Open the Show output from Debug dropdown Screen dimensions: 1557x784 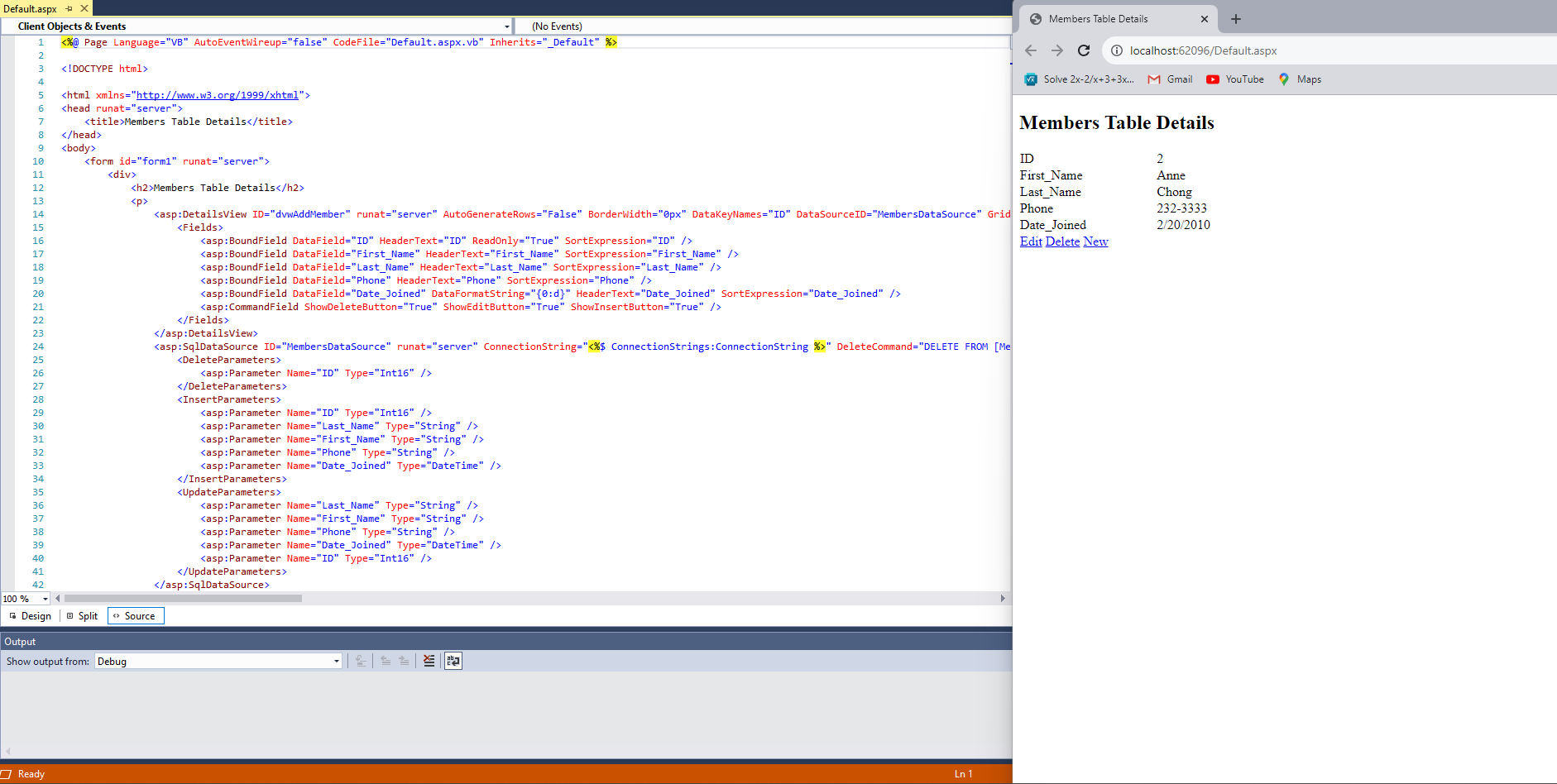[x=336, y=661]
